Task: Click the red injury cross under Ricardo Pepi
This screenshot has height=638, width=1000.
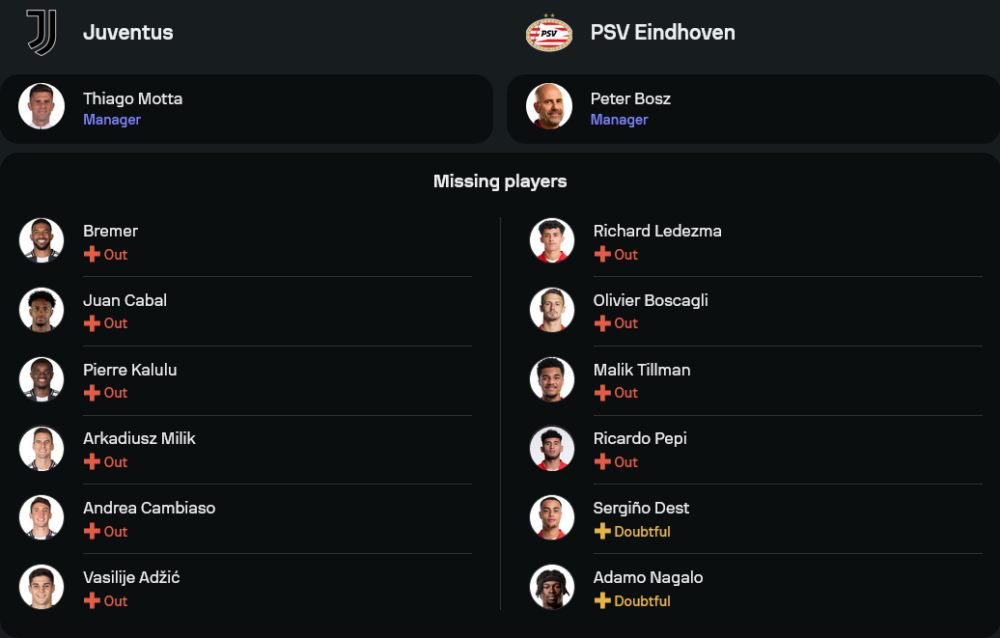Action: 602,462
